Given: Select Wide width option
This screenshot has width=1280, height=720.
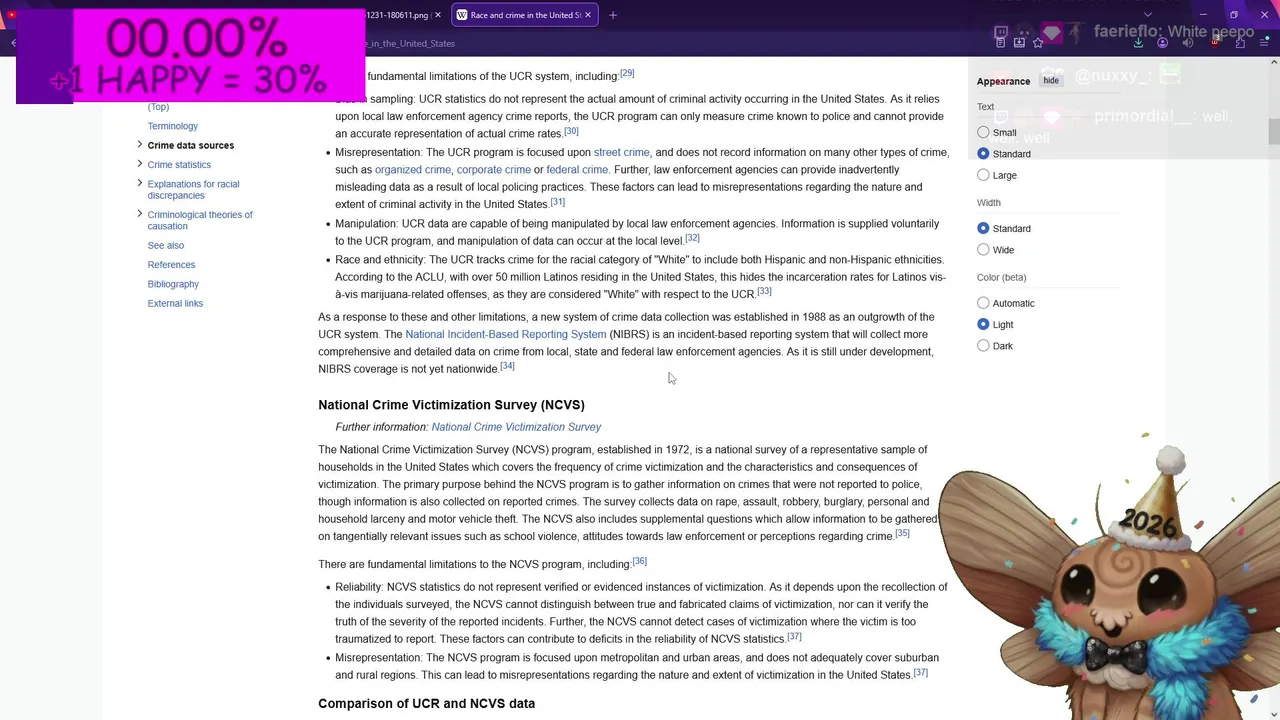Looking at the screenshot, I should click(983, 250).
